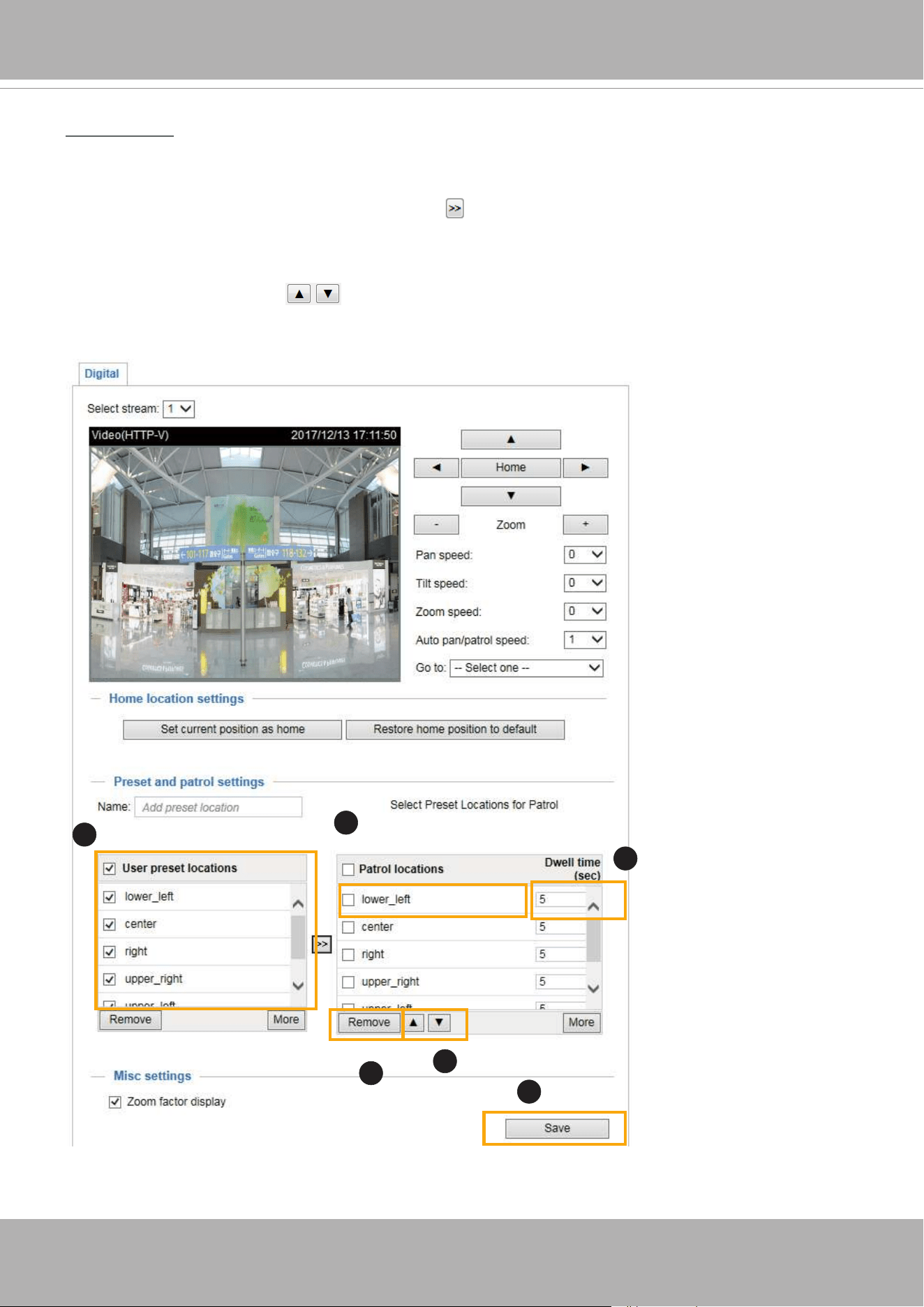
Task: Click the tilt up arrow button
Action: [511, 439]
